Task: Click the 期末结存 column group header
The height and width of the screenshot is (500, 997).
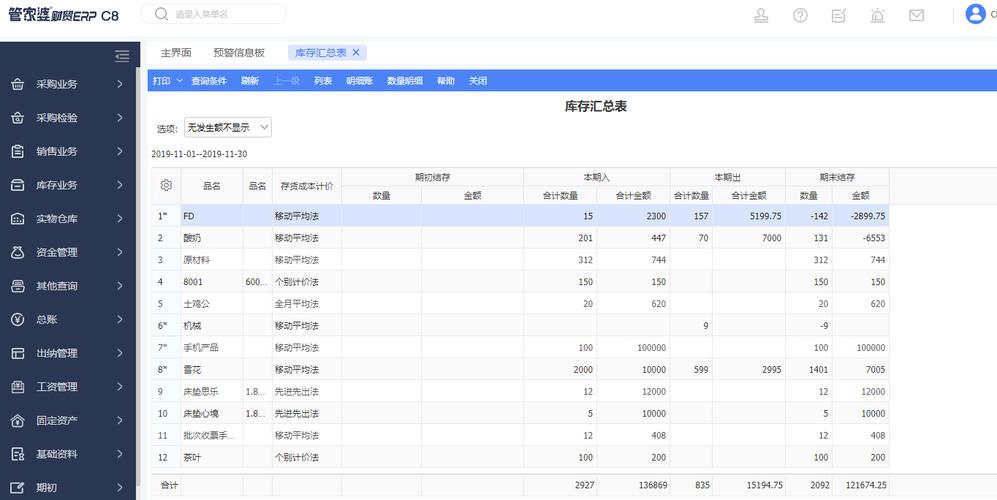Action: click(x=837, y=177)
